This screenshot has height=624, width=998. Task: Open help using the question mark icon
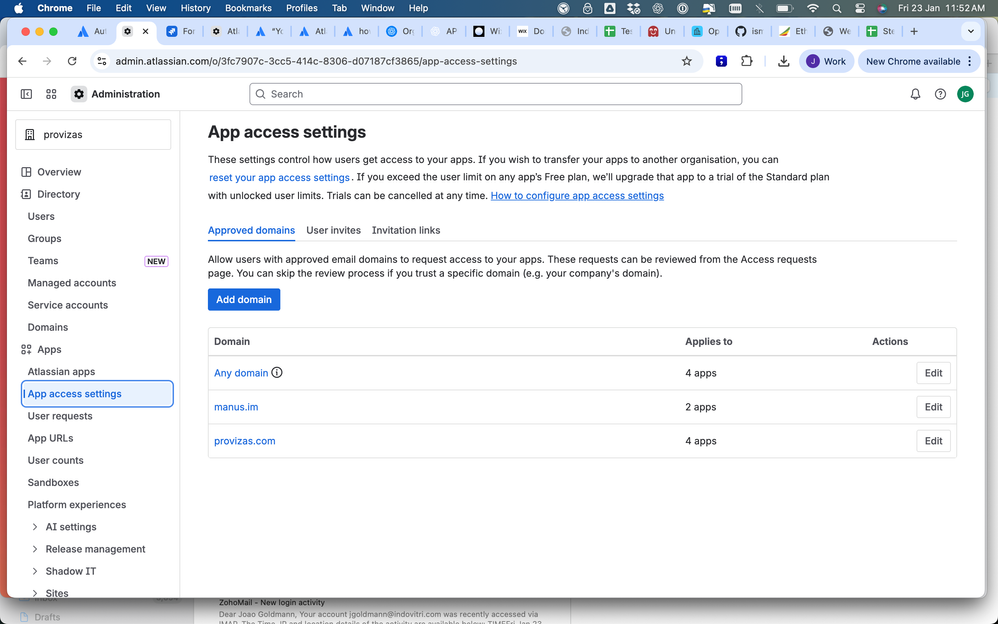click(x=940, y=93)
